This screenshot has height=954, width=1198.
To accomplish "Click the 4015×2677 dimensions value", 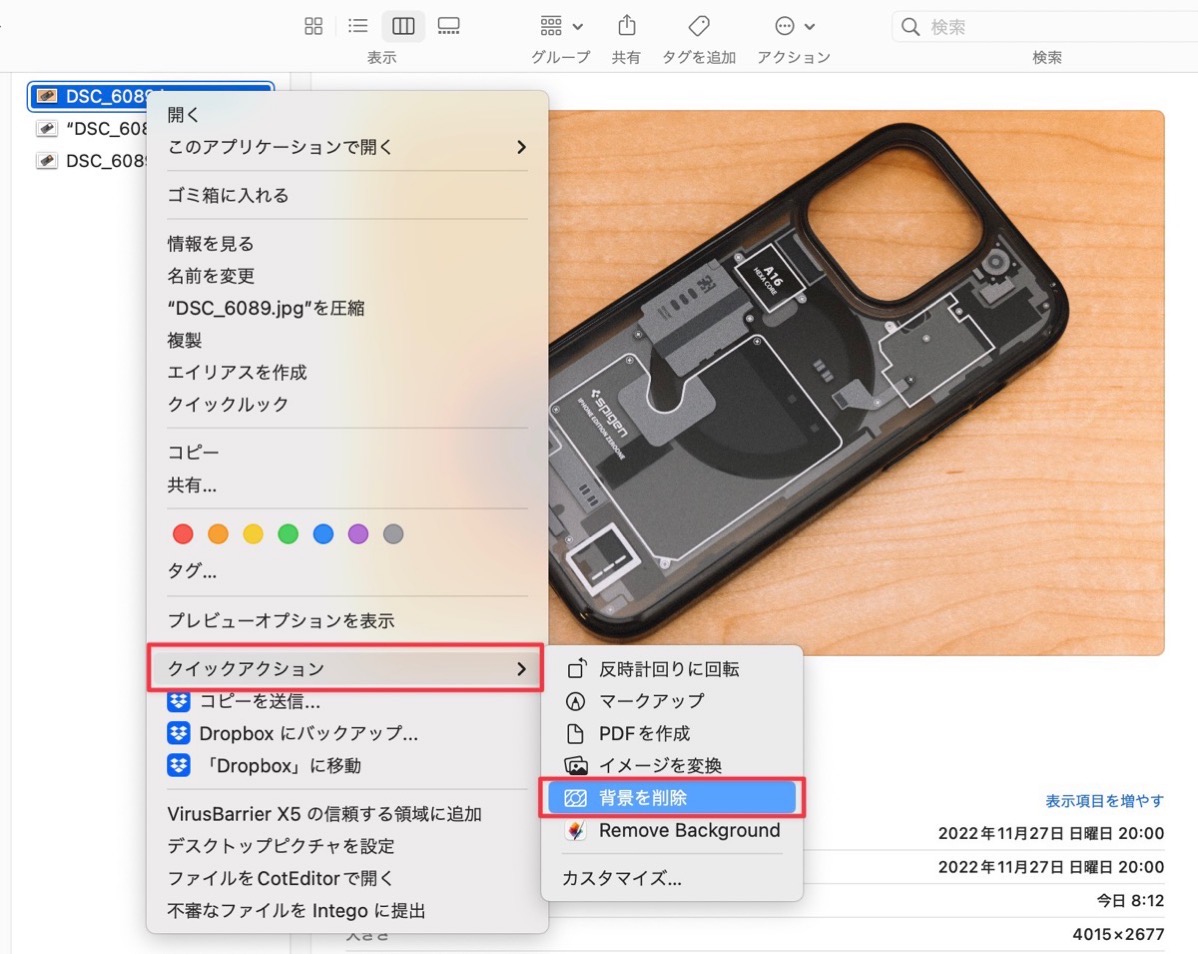I will coord(1118,933).
